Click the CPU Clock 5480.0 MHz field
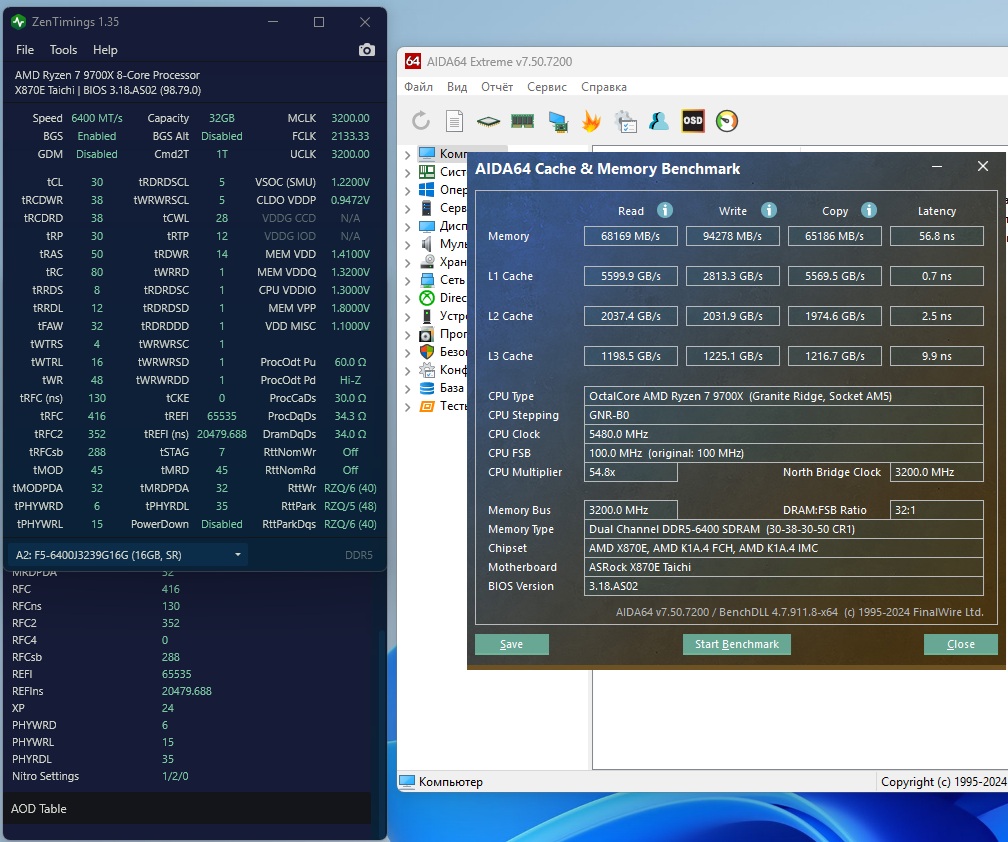 tap(784, 434)
